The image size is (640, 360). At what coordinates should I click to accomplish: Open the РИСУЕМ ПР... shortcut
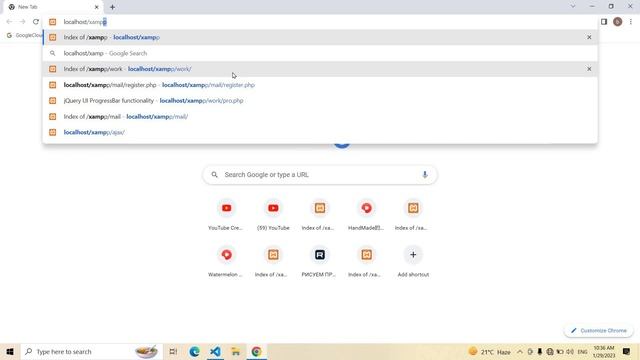click(320, 262)
